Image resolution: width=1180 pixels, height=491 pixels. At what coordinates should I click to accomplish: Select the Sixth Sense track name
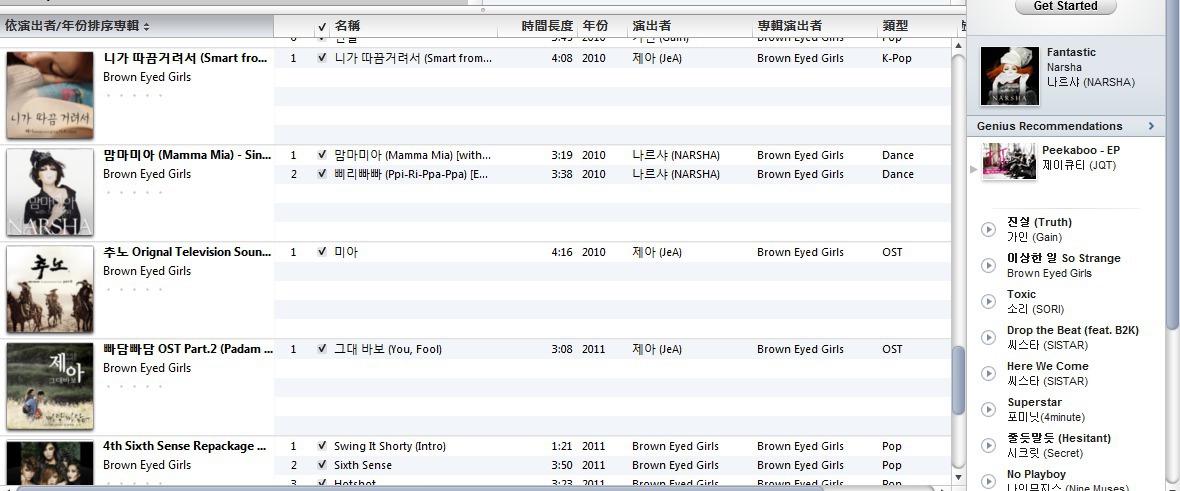(363, 465)
